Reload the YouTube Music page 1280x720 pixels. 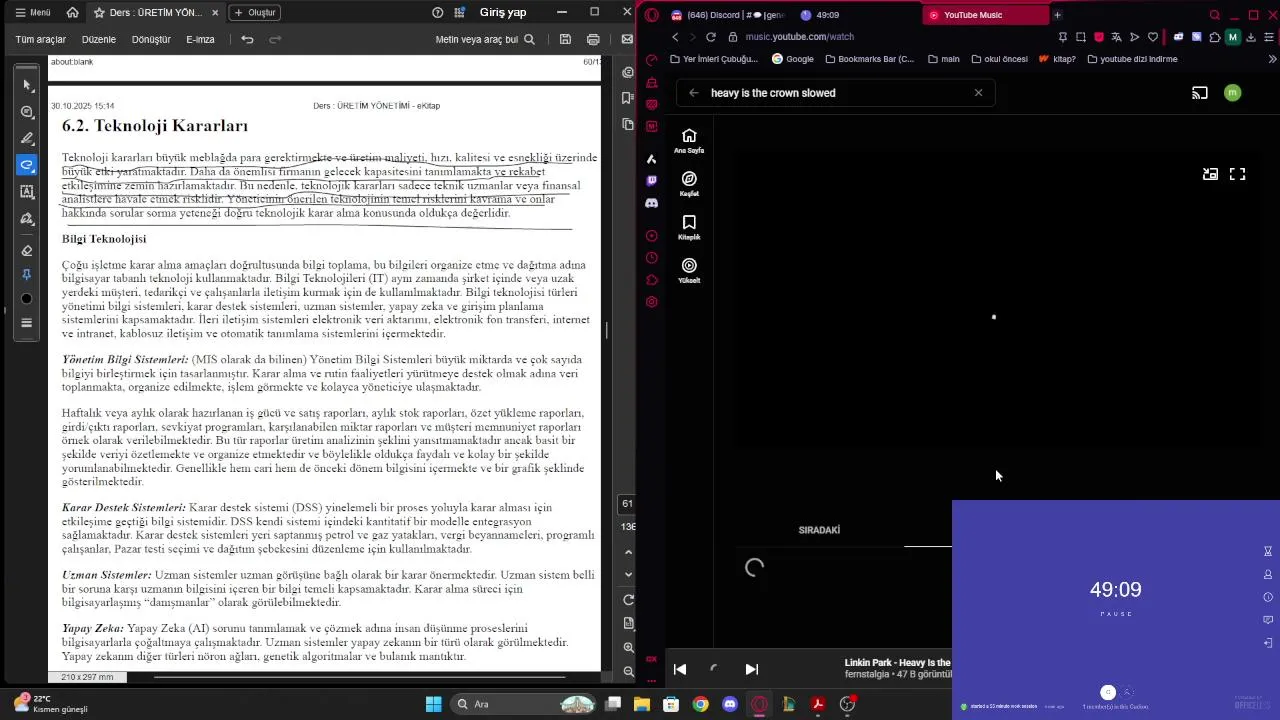coord(710,37)
